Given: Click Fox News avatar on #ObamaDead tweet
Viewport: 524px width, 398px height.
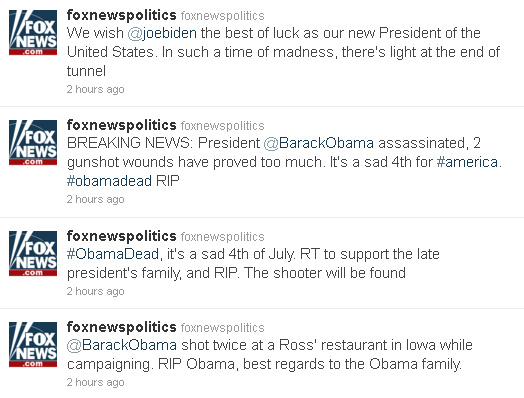Looking at the screenshot, I should [x=33, y=253].
